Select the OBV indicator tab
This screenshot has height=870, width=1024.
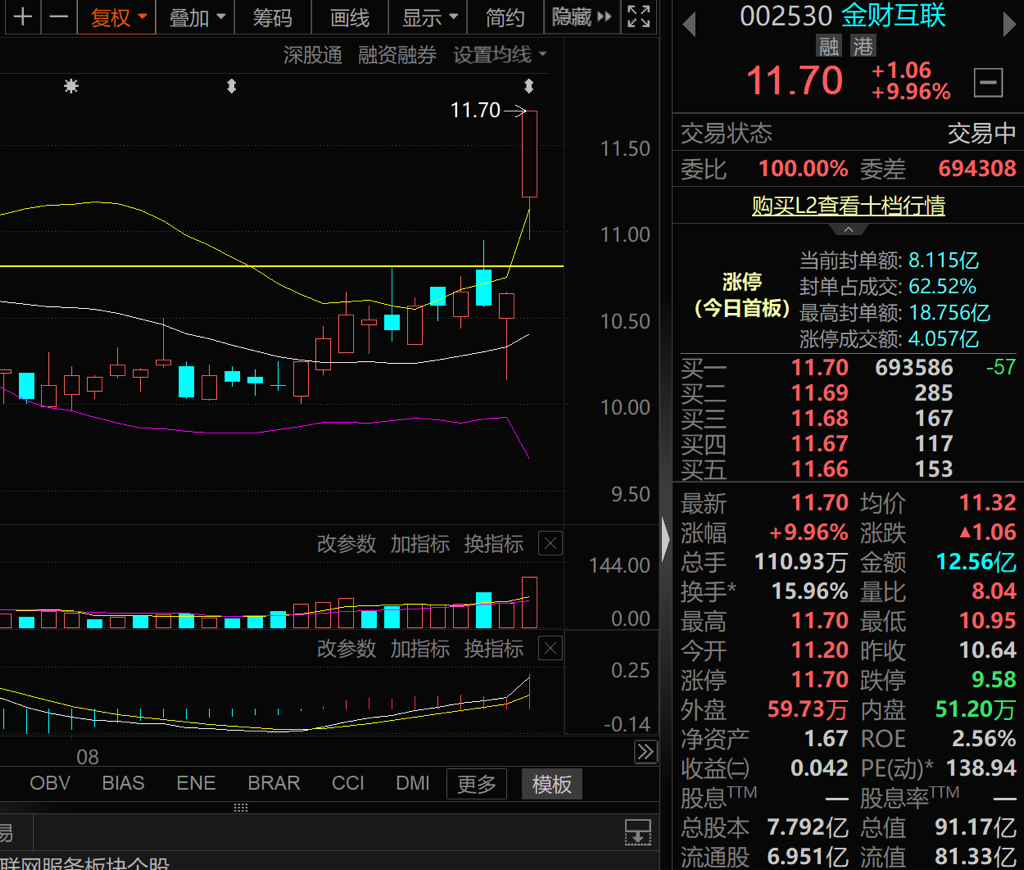(x=50, y=783)
